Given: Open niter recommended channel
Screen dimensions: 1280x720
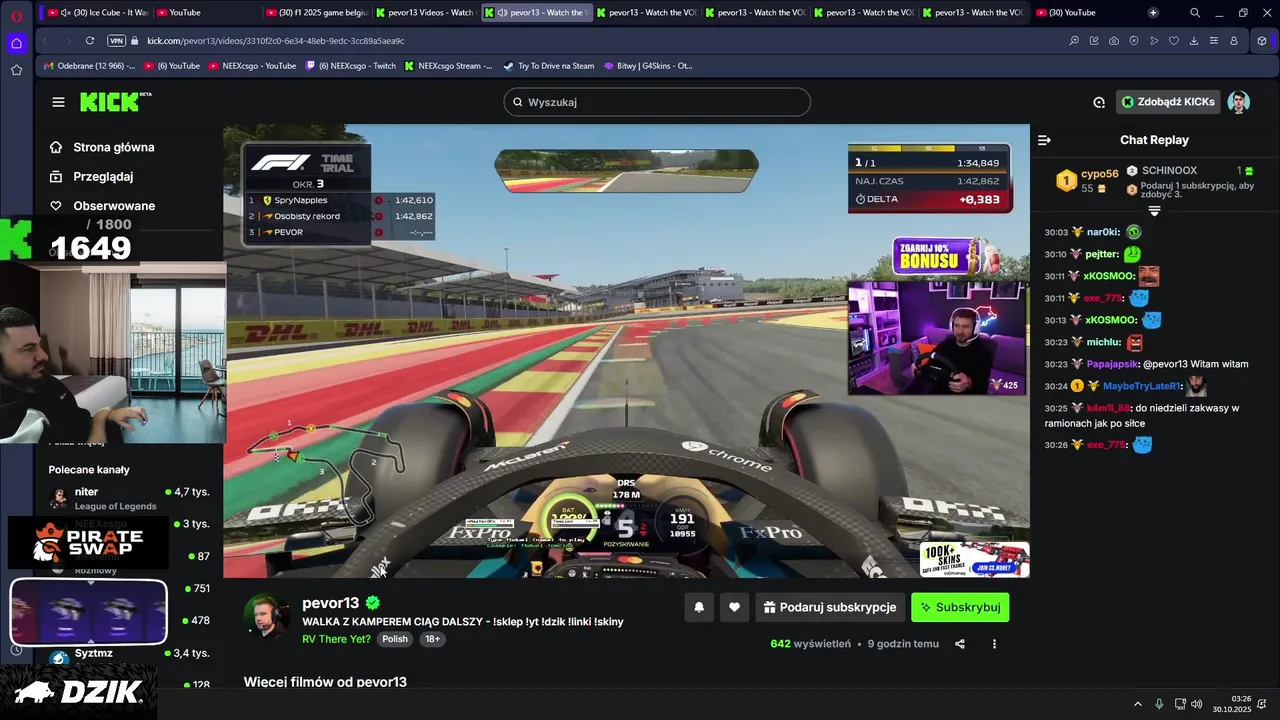Looking at the screenshot, I should [130, 498].
